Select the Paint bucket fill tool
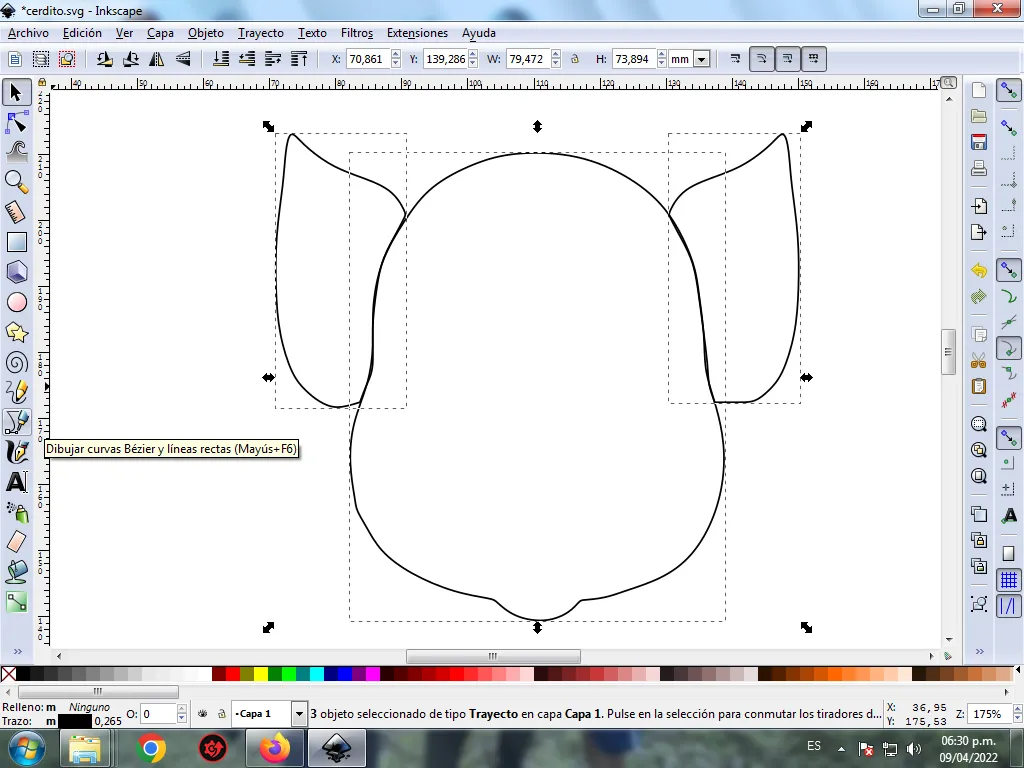Viewport: 1024px width, 768px height. pos(16,572)
